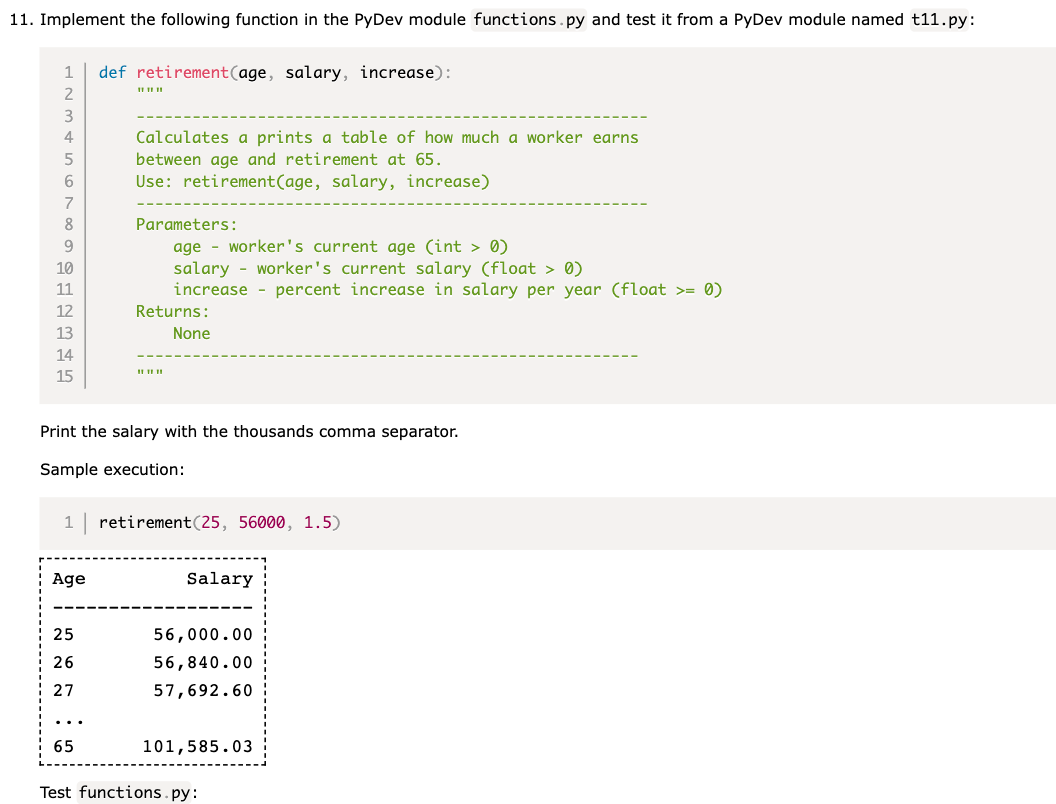
Task: Click the Salary column header in the output
Action: click(220, 578)
